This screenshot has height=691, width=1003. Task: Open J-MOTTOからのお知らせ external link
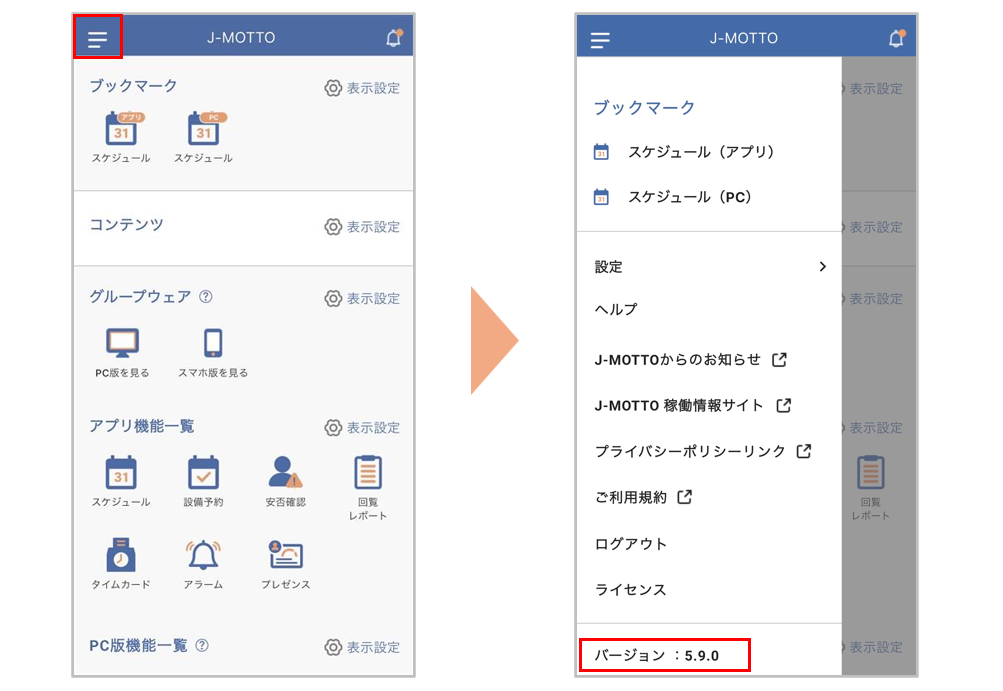690,360
